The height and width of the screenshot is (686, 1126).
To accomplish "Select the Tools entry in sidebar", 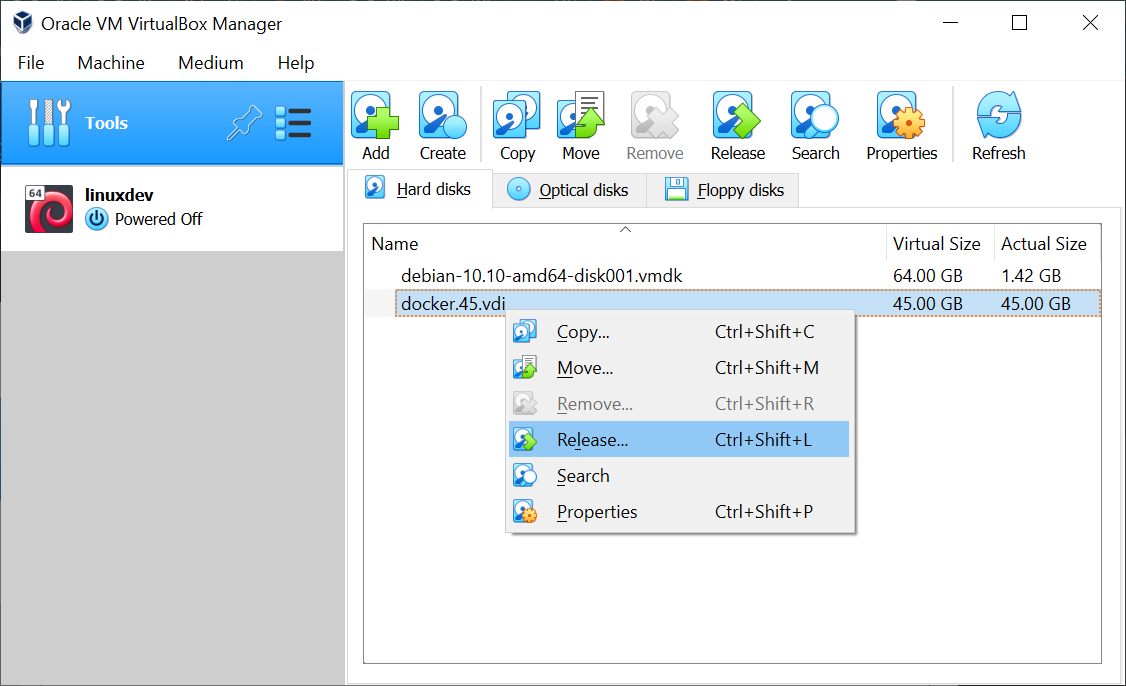I will pyautogui.click(x=172, y=123).
